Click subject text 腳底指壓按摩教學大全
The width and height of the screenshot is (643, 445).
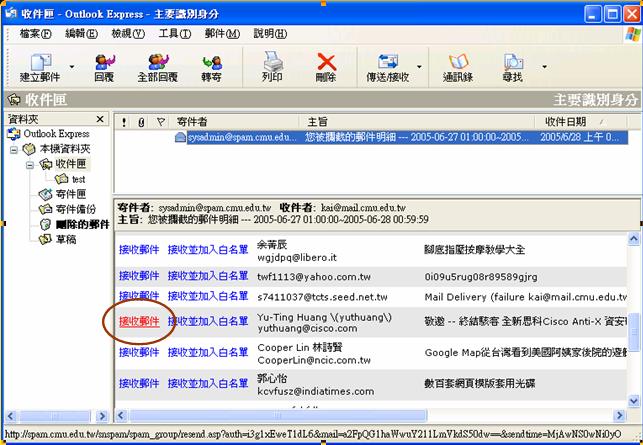[x=474, y=250]
